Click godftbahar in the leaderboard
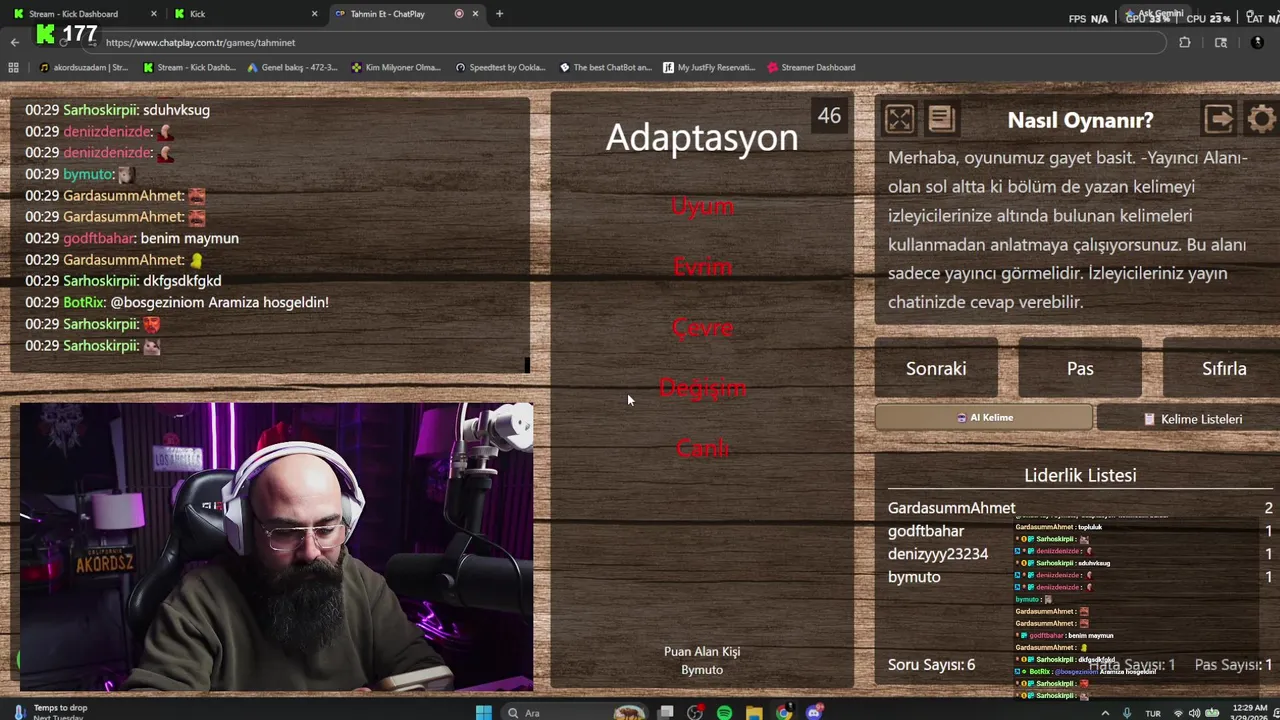Viewport: 1280px width, 720px height. click(x=926, y=531)
